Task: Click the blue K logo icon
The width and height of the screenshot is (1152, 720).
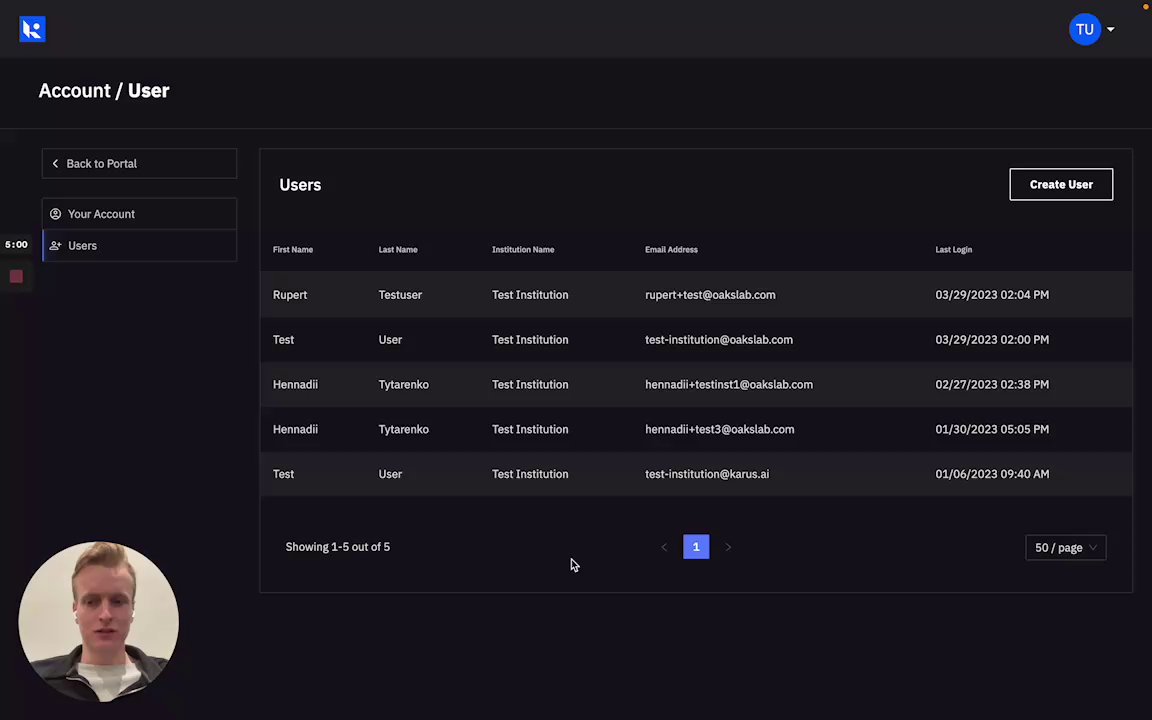Action: click(x=32, y=29)
